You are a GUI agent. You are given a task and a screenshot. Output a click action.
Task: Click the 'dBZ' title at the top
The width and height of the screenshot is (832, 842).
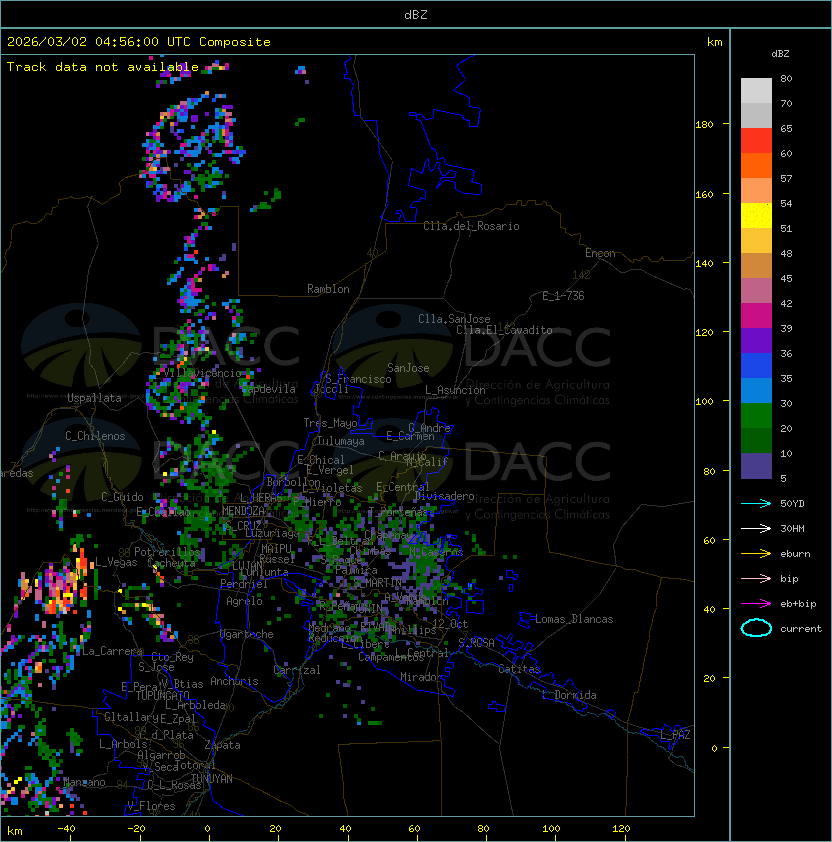coord(416,14)
